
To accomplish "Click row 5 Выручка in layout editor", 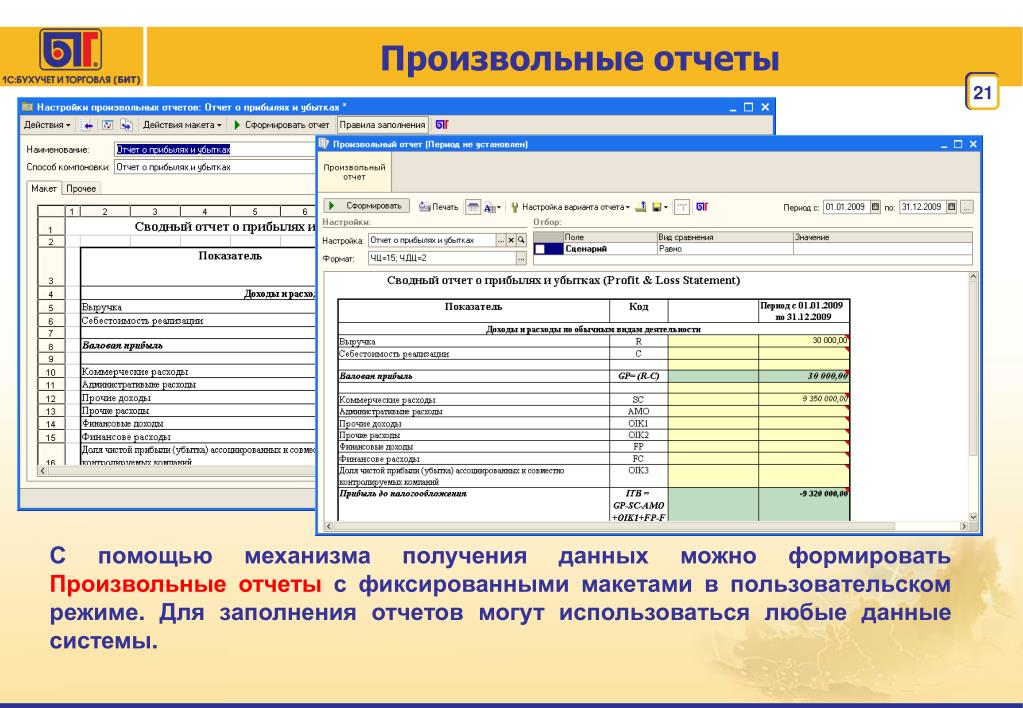I will click(198, 307).
